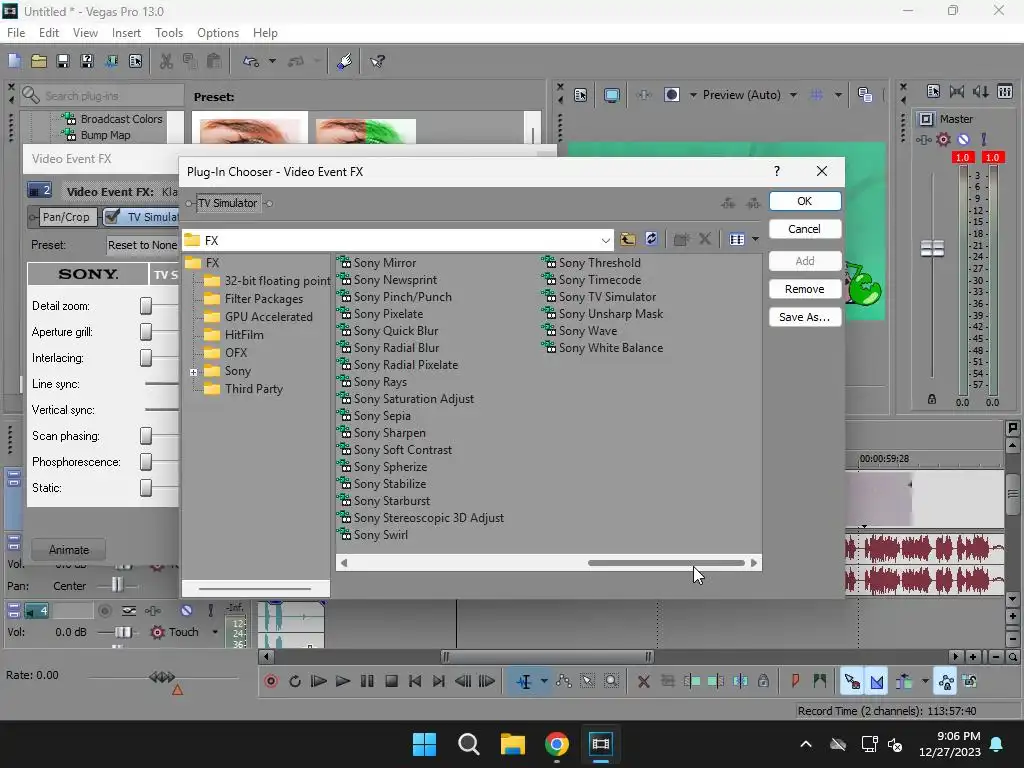Image resolution: width=1024 pixels, height=768 pixels.
Task: Toggle track 4 arm for record button
Action: pos(104,611)
